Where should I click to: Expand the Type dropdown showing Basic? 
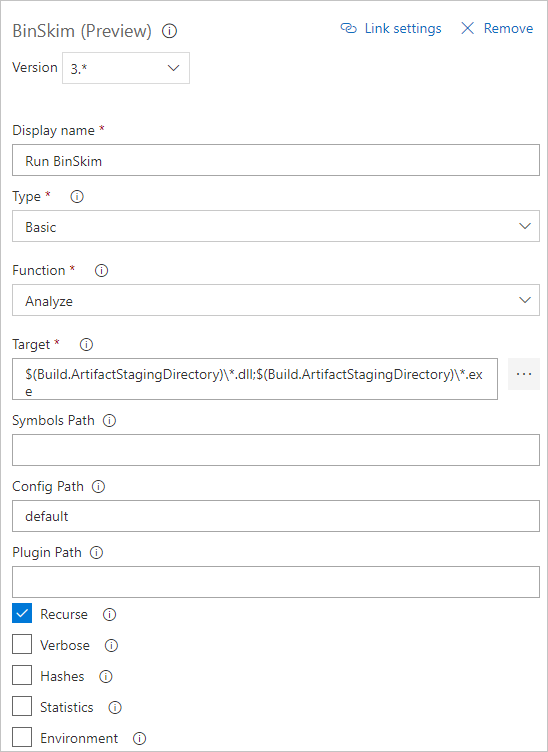click(x=276, y=226)
